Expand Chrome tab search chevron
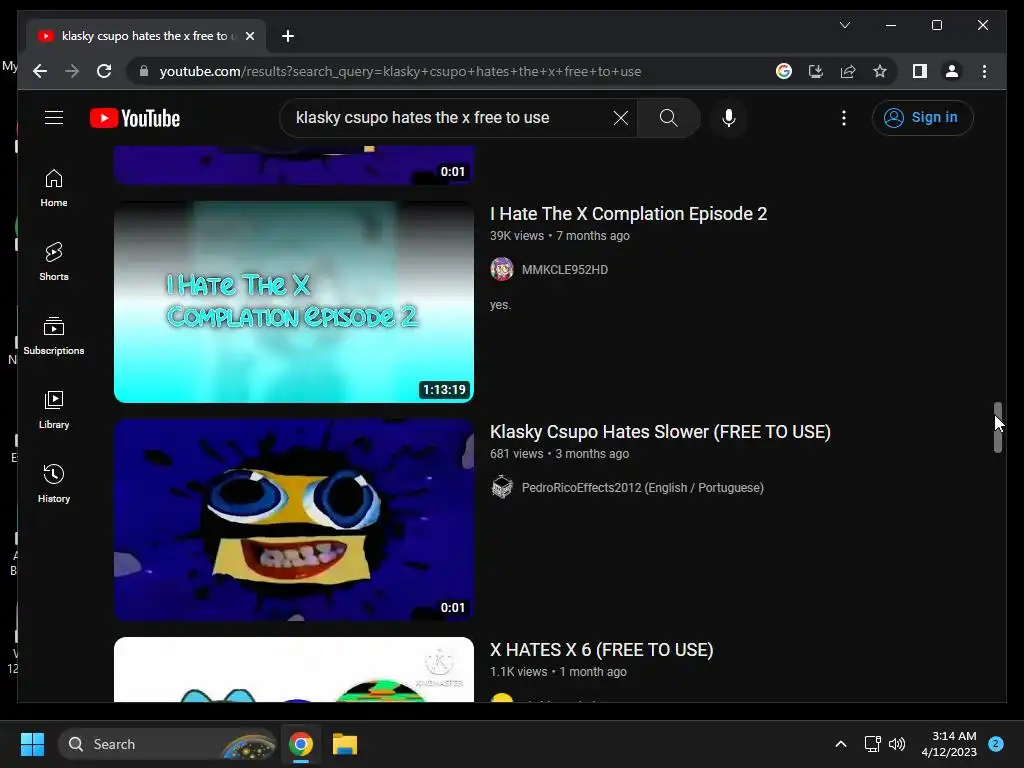This screenshot has height=768, width=1024. 844,25
